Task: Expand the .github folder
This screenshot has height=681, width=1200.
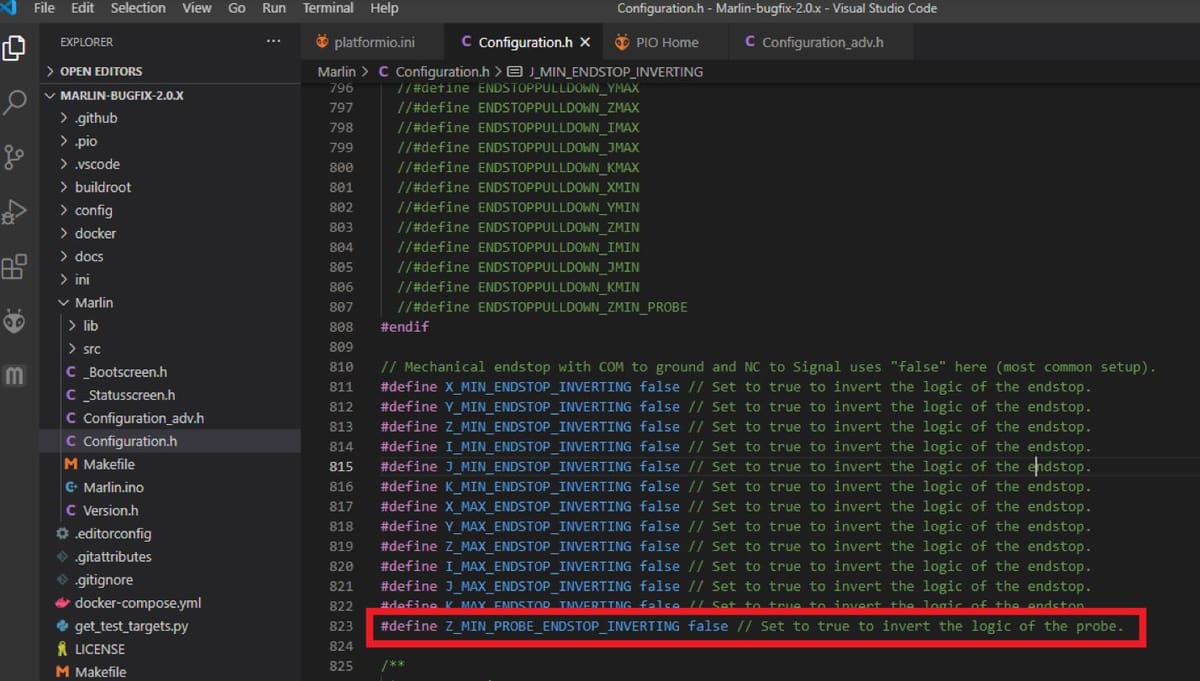Action: click(170, 118)
